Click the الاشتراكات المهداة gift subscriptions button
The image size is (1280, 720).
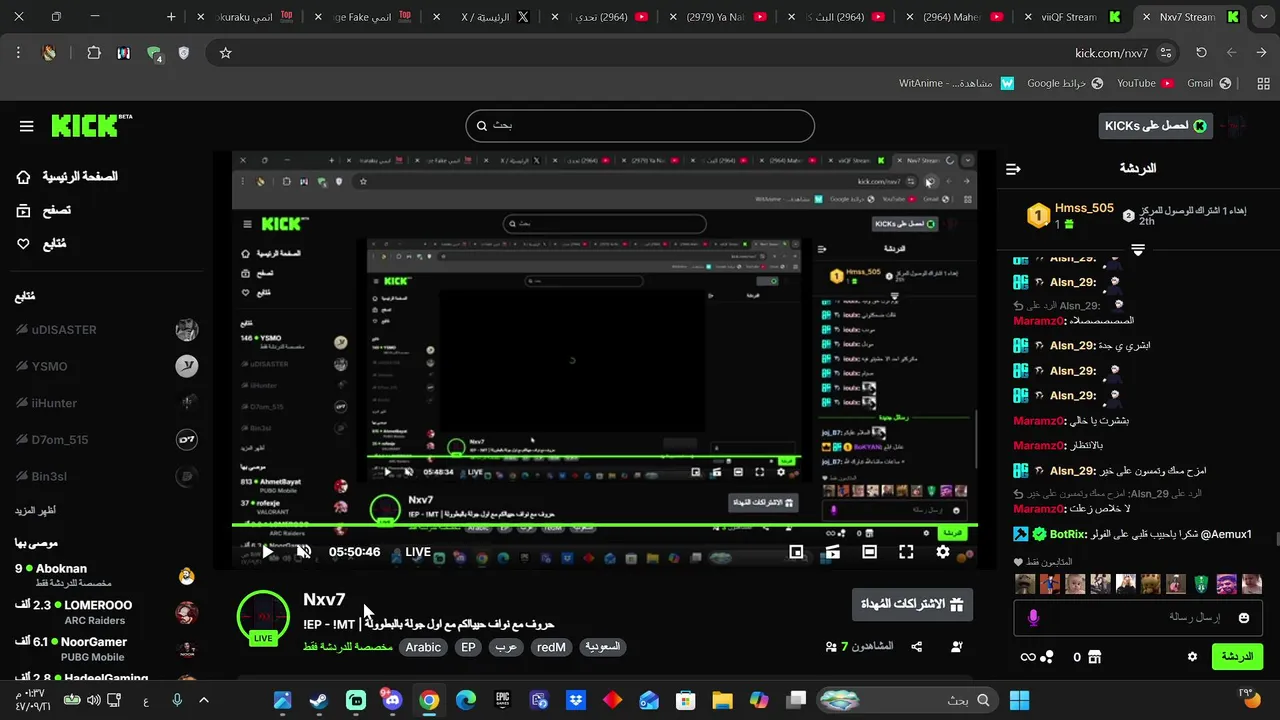click(912, 604)
